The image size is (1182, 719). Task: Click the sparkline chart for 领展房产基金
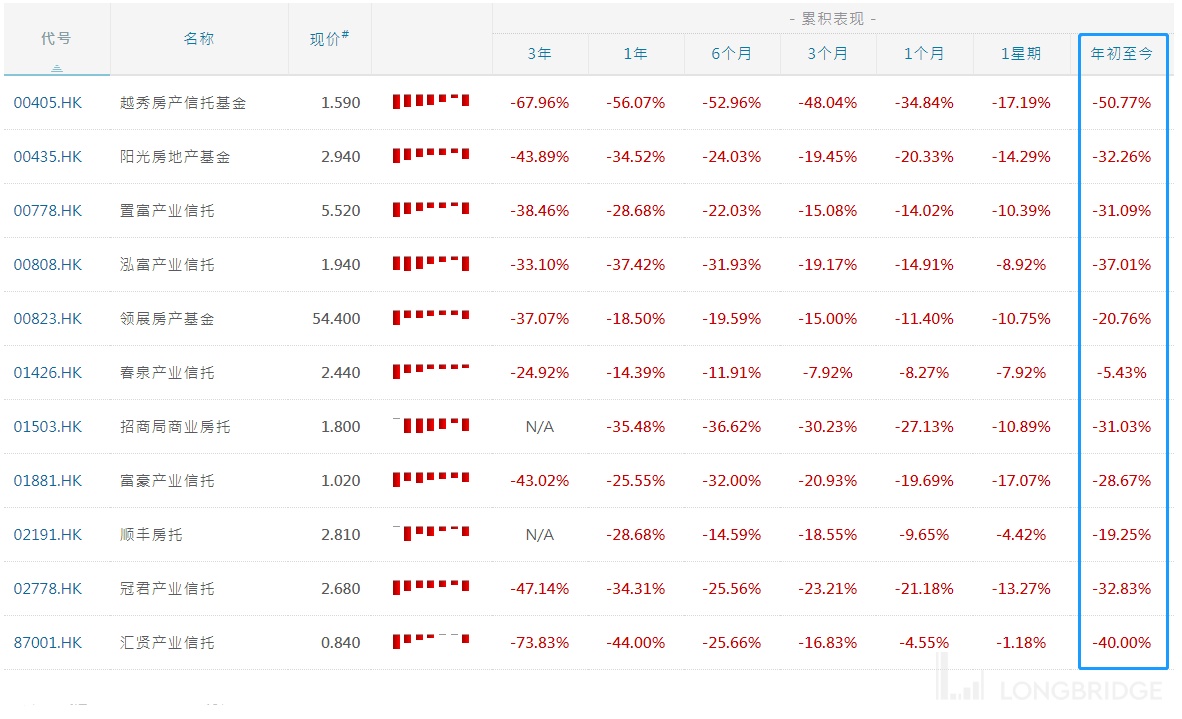[431, 317]
